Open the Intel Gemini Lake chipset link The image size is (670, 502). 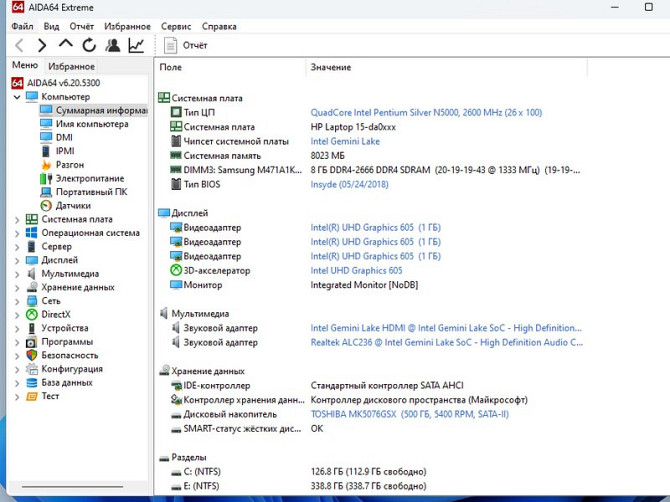pos(345,141)
